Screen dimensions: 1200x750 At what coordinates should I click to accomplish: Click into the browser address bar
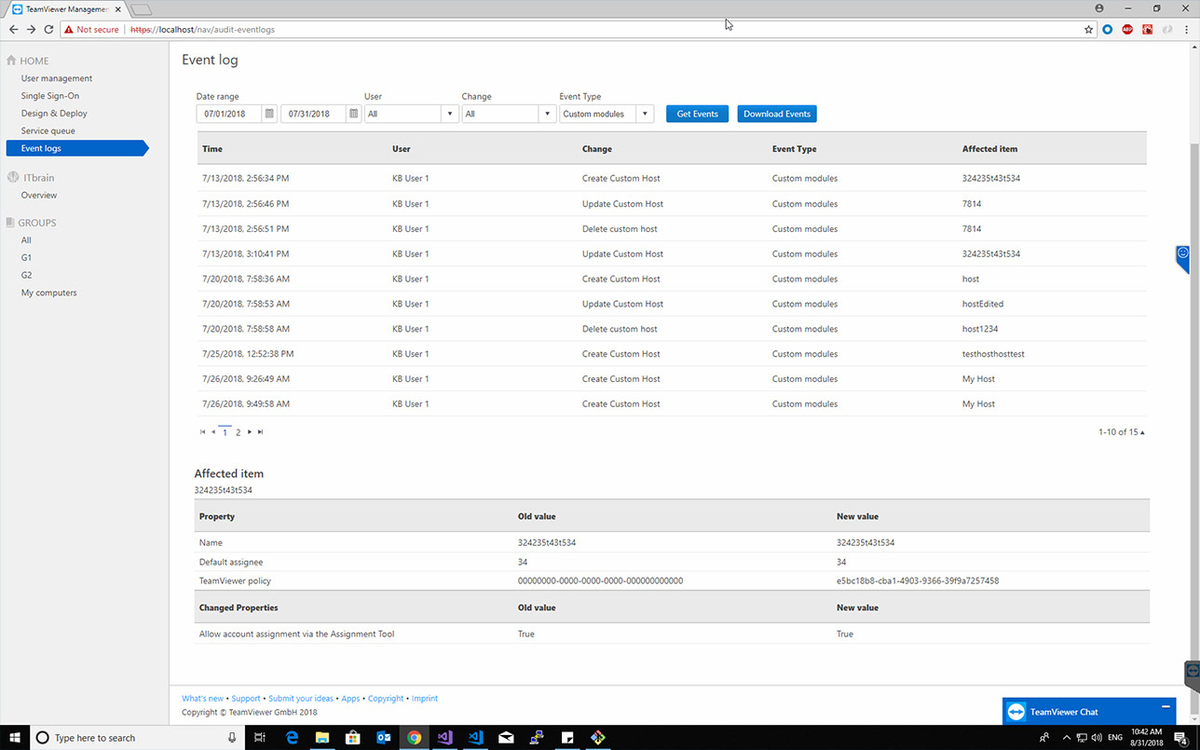600,30
